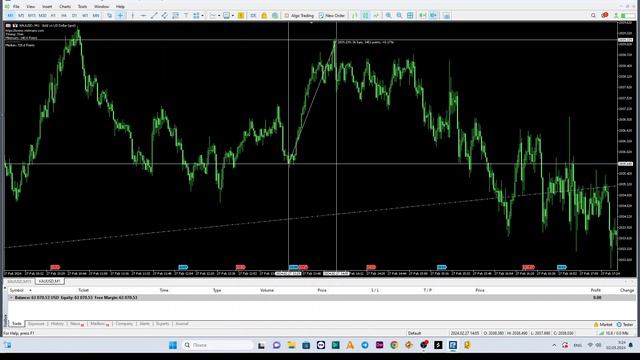Image resolution: width=640 pixels, height=360 pixels.
Task: Tile chart windows with grid icon
Action: point(410,16)
